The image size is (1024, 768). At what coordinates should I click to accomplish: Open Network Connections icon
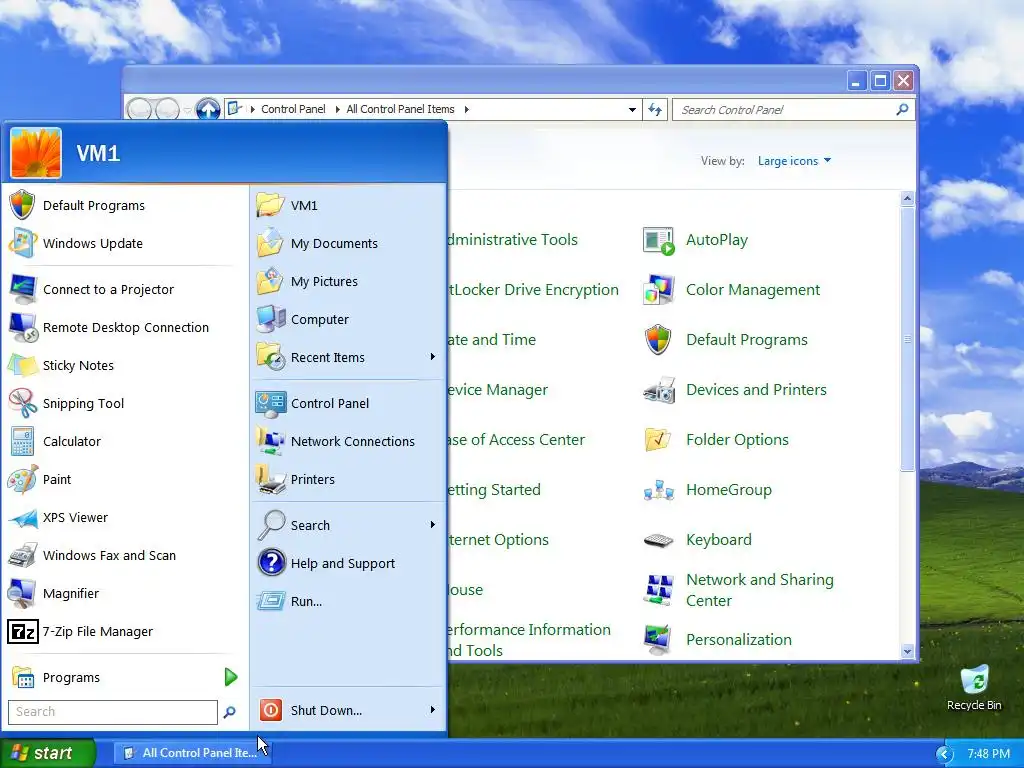tap(270, 441)
